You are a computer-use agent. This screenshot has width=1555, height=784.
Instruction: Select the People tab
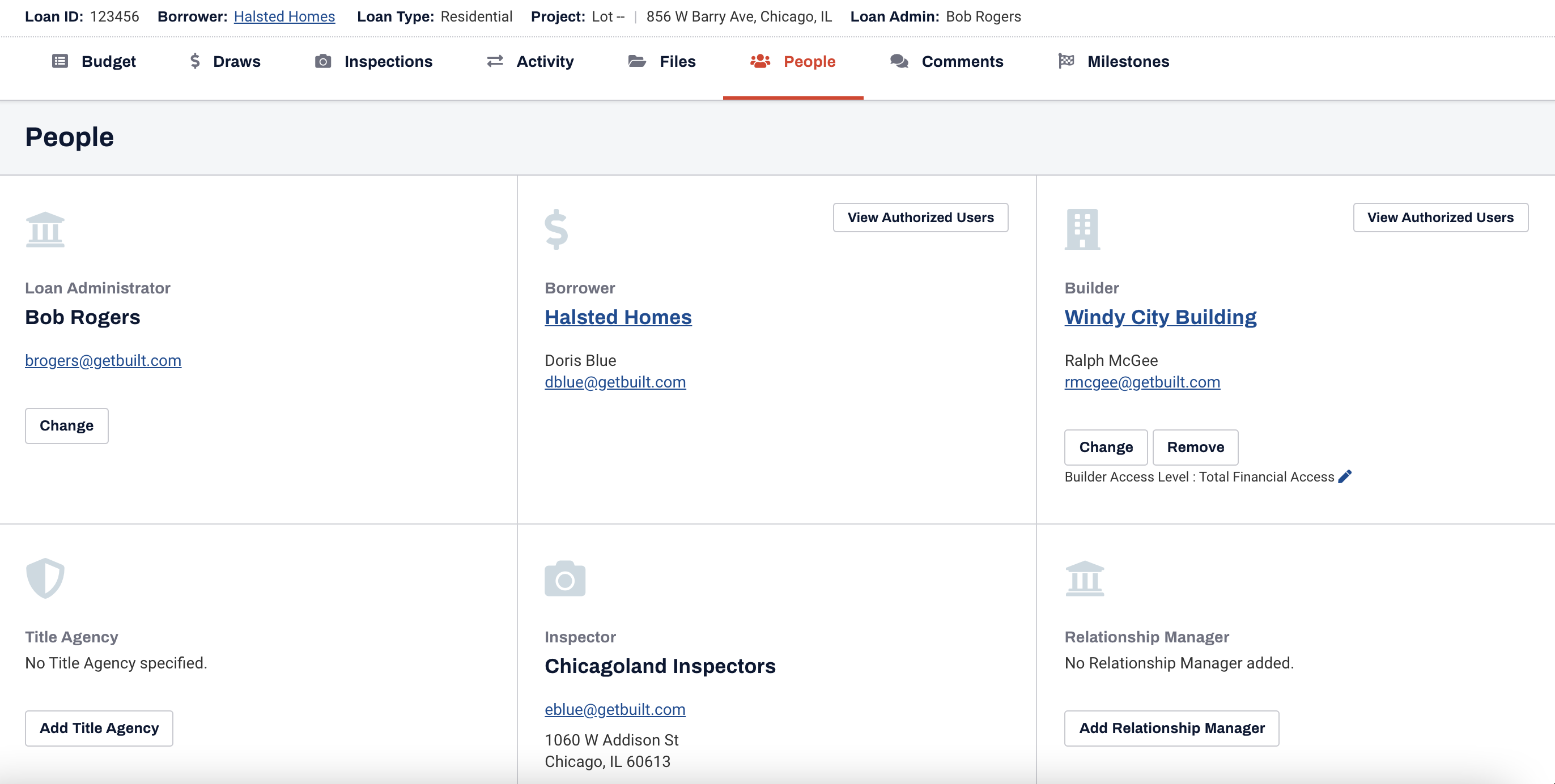coord(793,62)
